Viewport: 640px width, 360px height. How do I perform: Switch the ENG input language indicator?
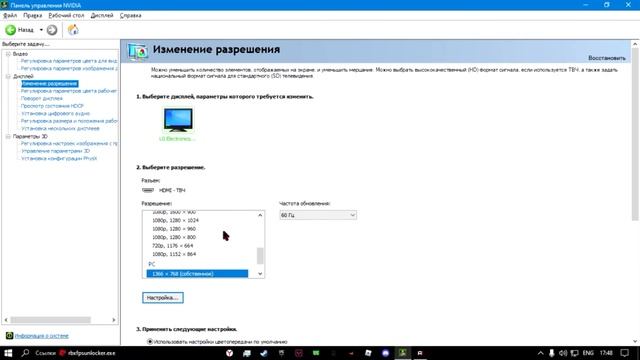(588, 353)
